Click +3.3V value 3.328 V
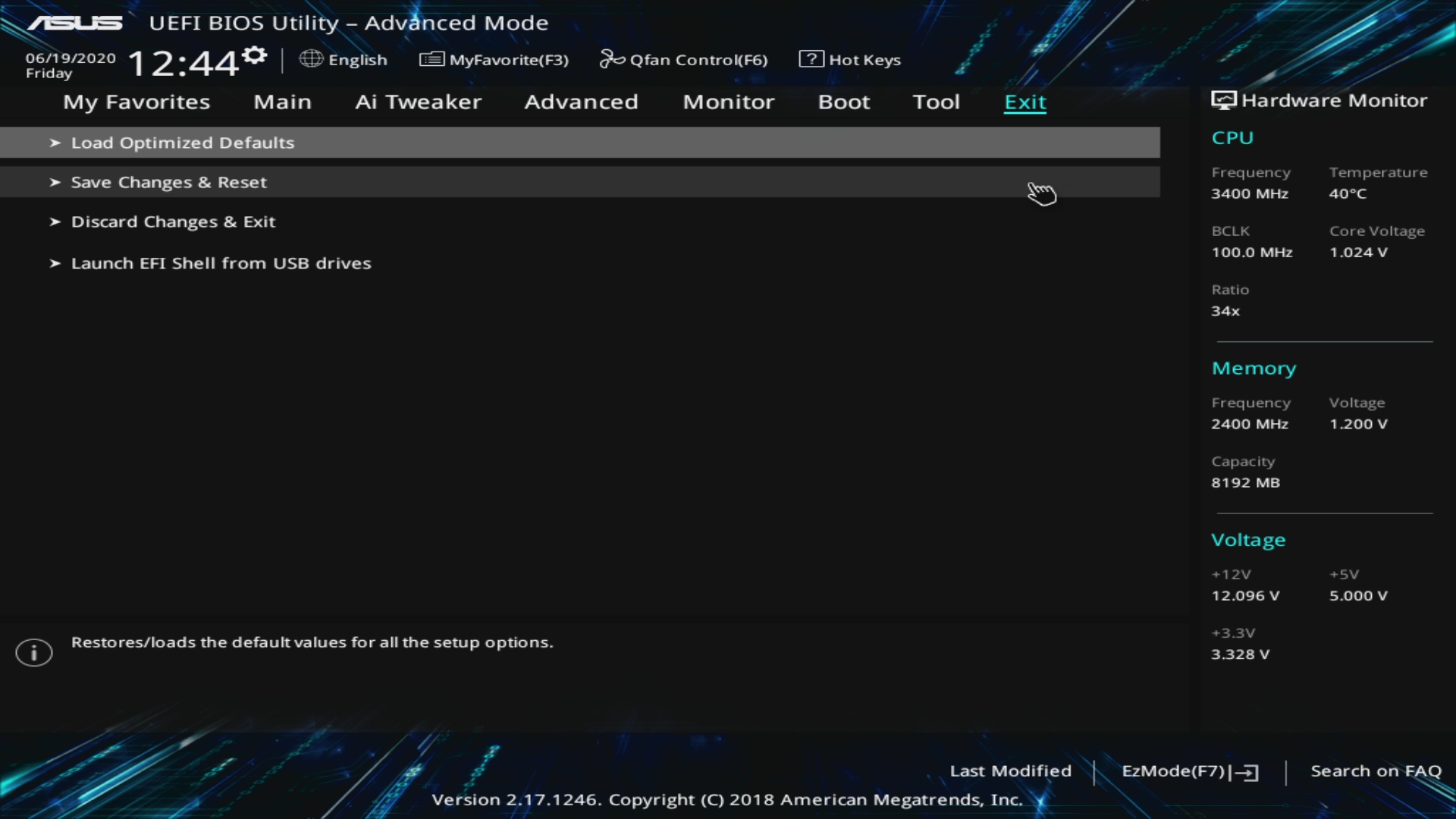The height and width of the screenshot is (819, 1456). point(1240,654)
